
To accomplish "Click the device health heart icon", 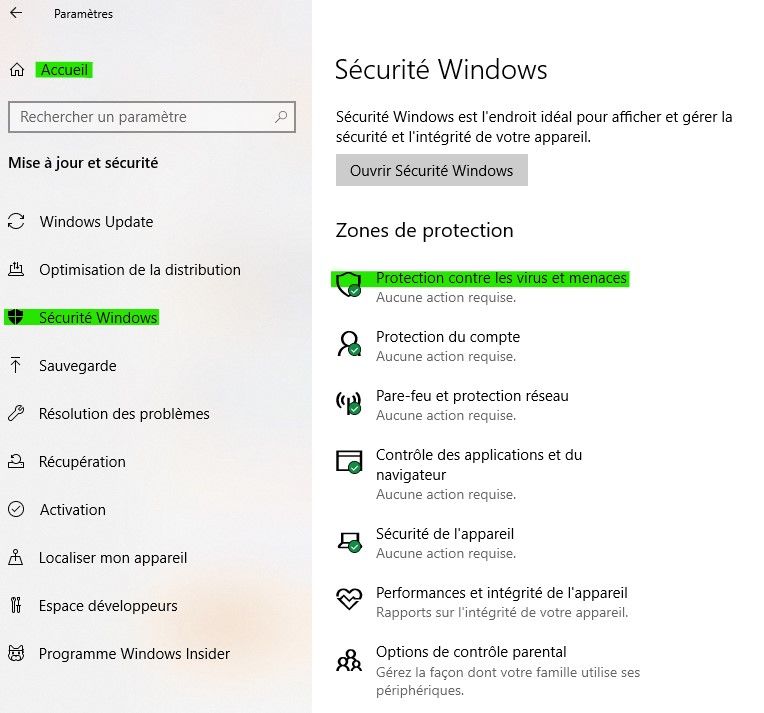I will (x=348, y=600).
